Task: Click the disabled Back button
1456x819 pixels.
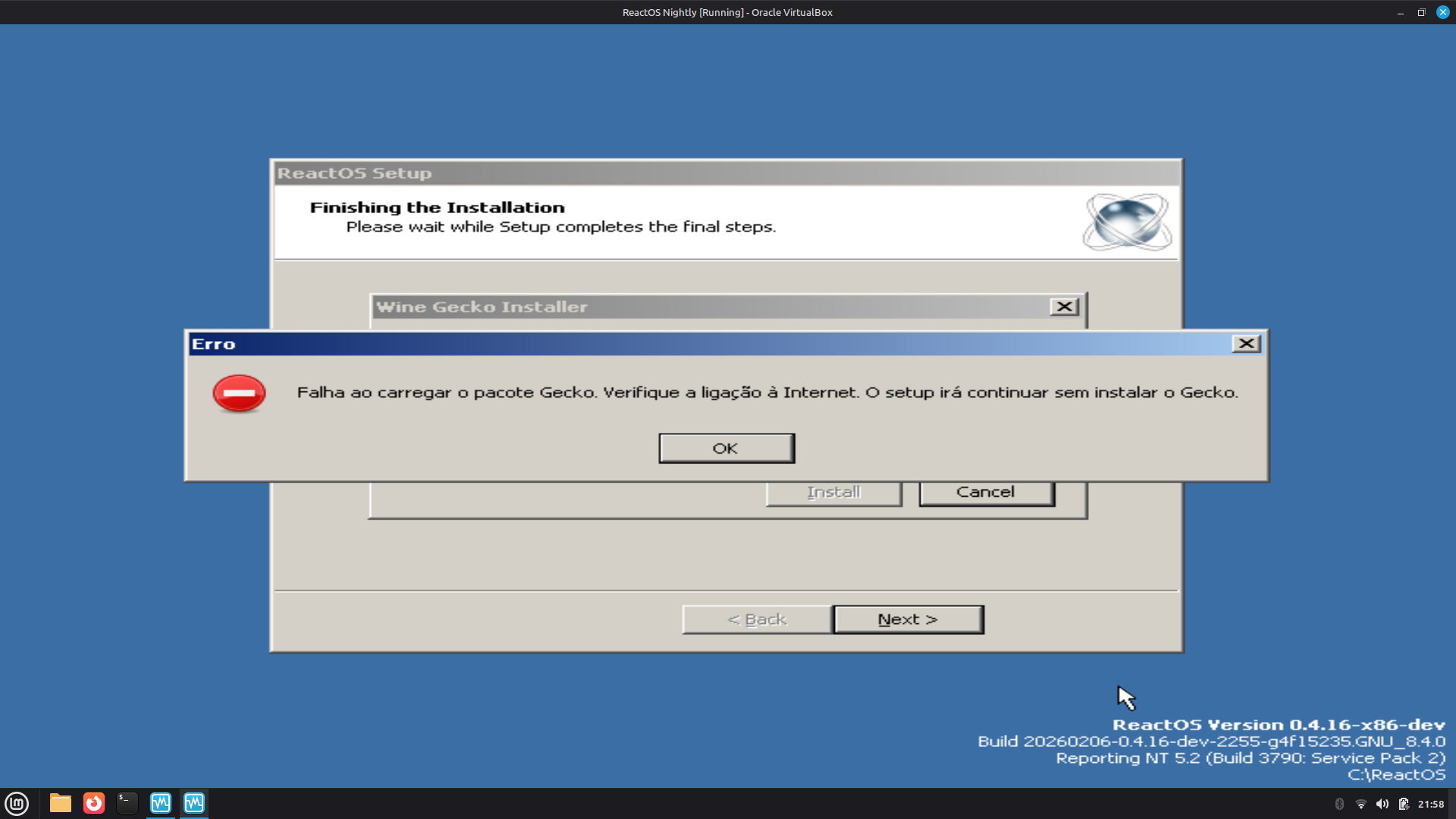Action: pos(757,620)
